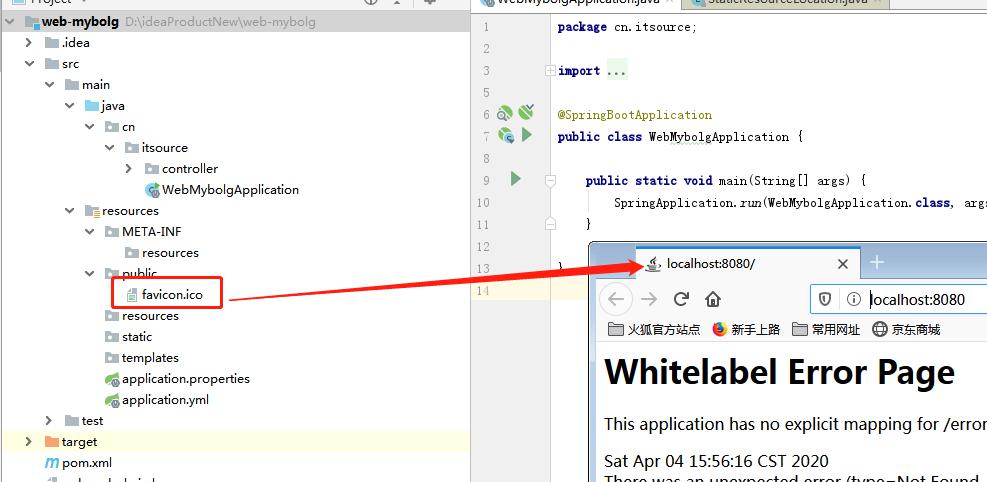Open application.properties file
Image resolution: width=987 pixels, height=482 pixels.
(x=186, y=379)
